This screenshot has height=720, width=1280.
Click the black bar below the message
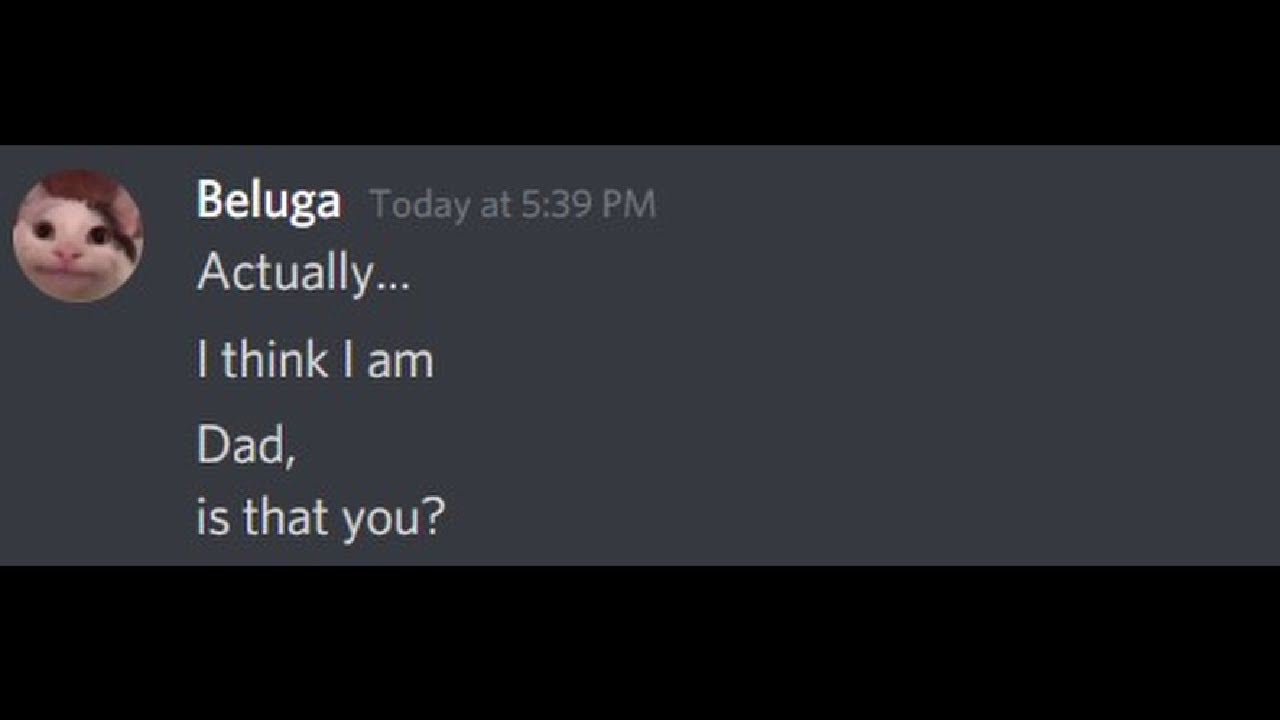tap(640, 642)
